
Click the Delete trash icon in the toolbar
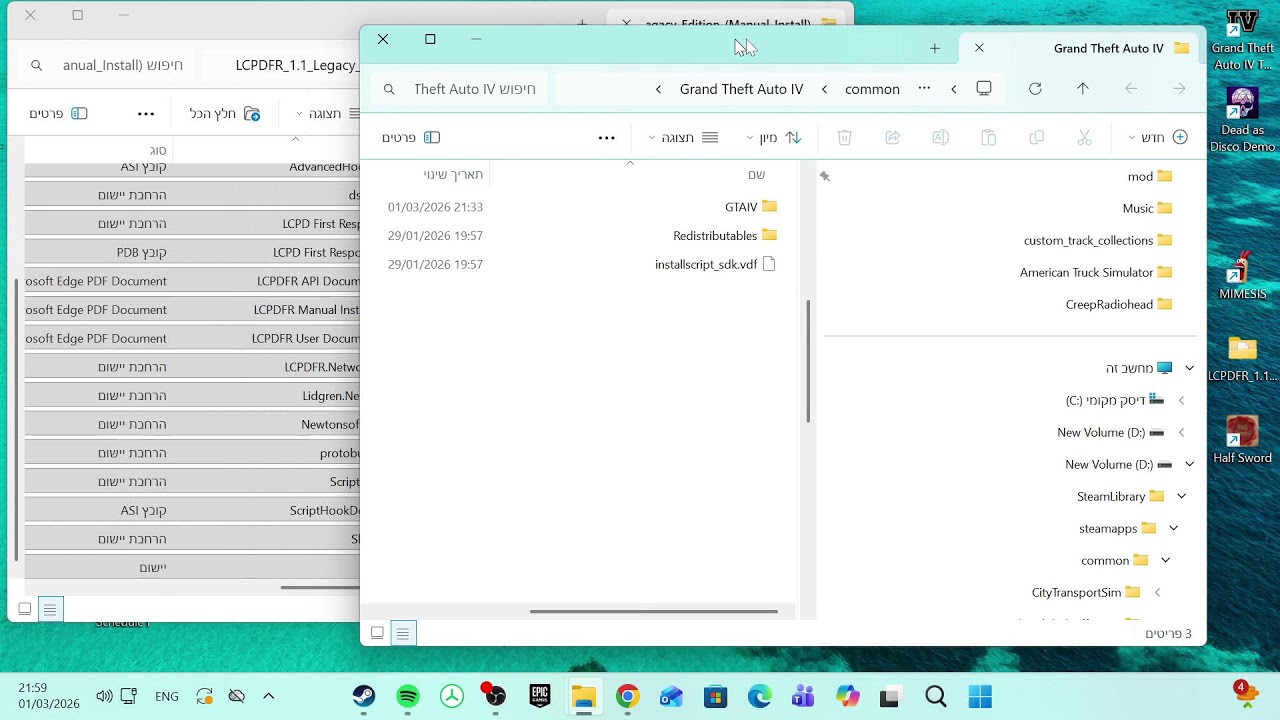click(x=844, y=138)
